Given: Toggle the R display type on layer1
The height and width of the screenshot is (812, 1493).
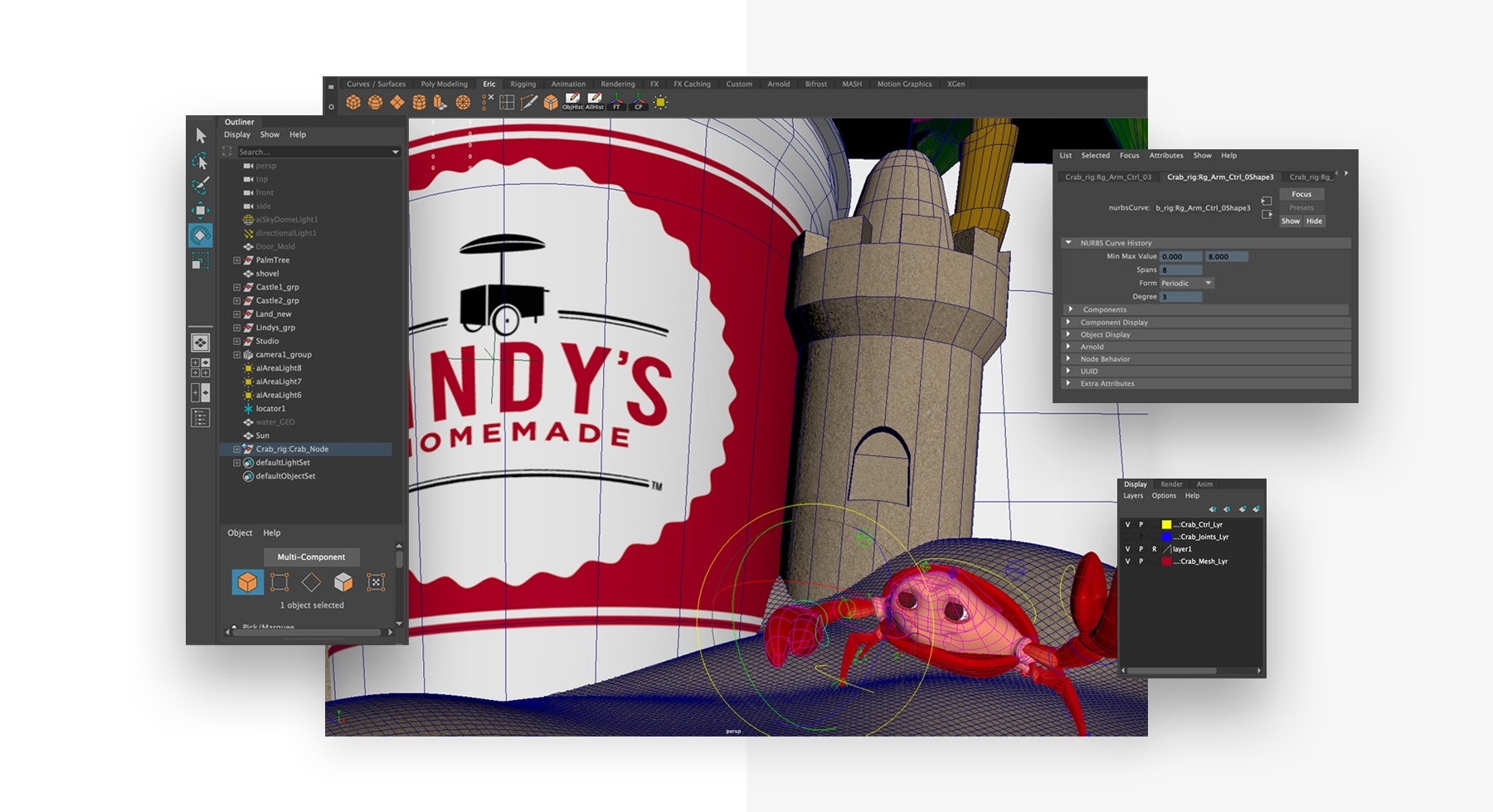Looking at the screenshot, I should point(1154,549).
